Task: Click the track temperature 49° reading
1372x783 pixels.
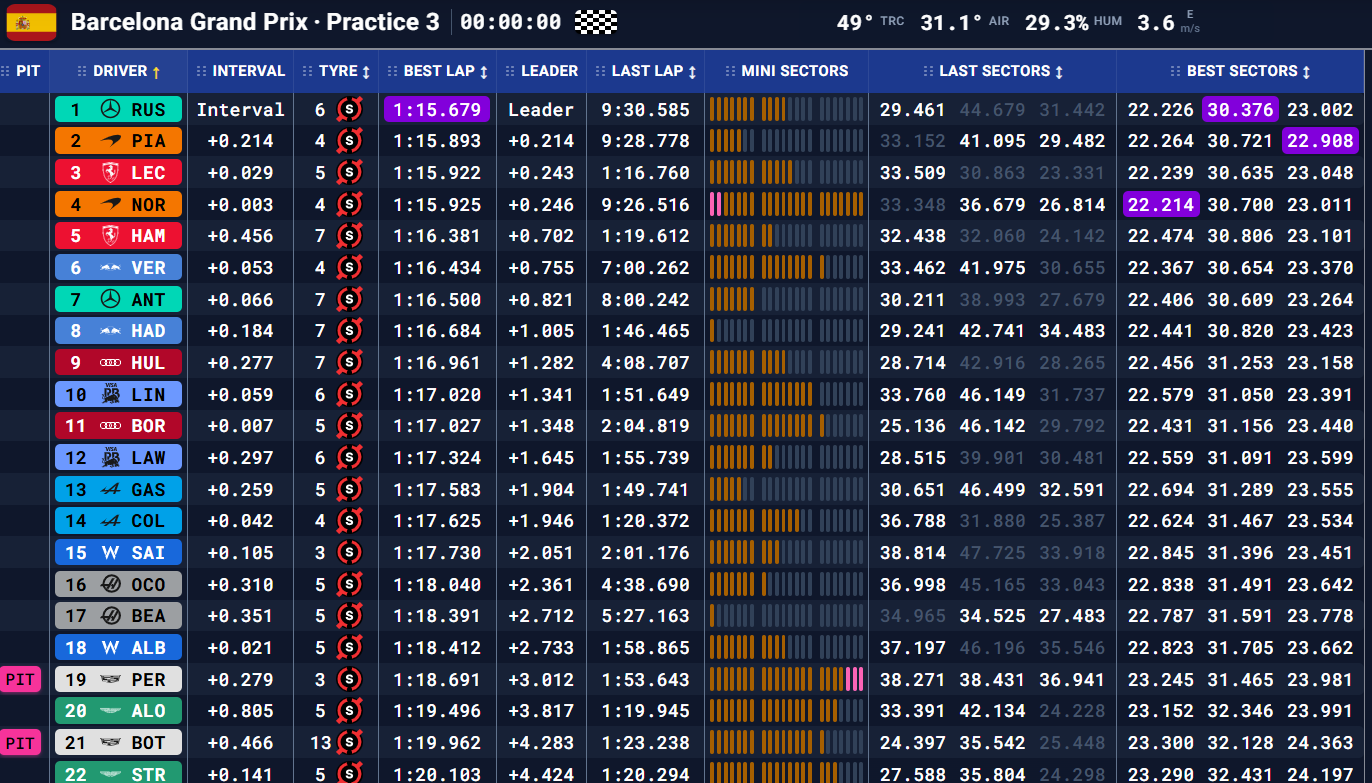Action: 856,22
